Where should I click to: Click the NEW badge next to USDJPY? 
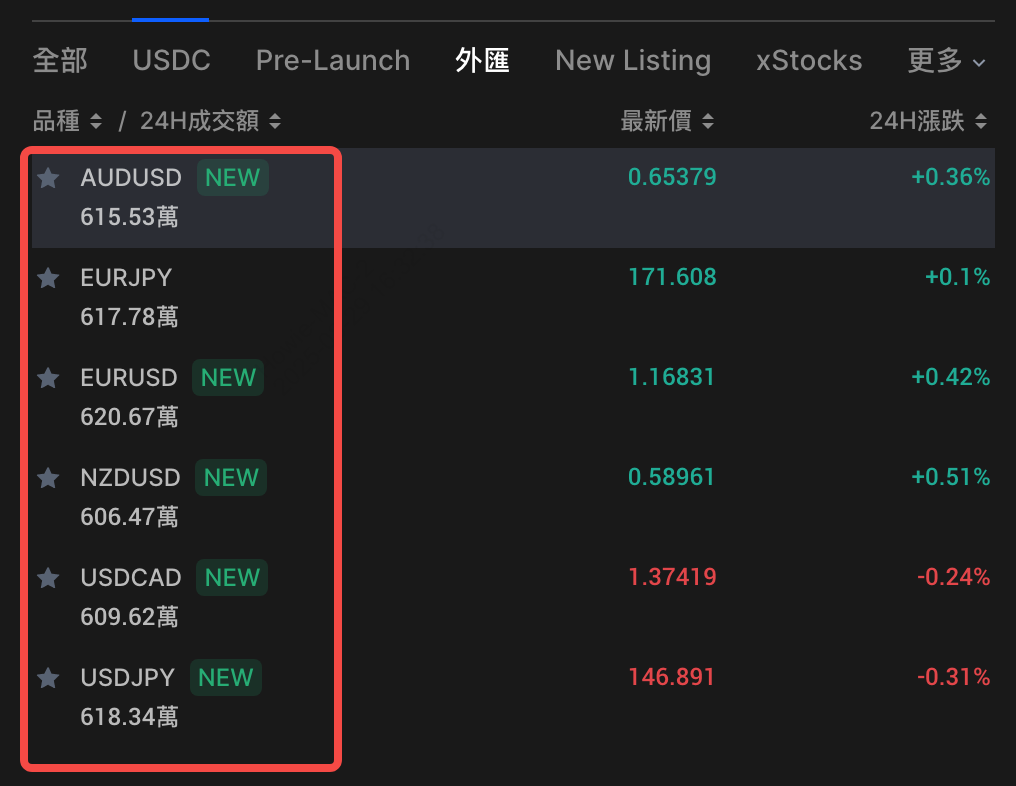tap(226, 678)
